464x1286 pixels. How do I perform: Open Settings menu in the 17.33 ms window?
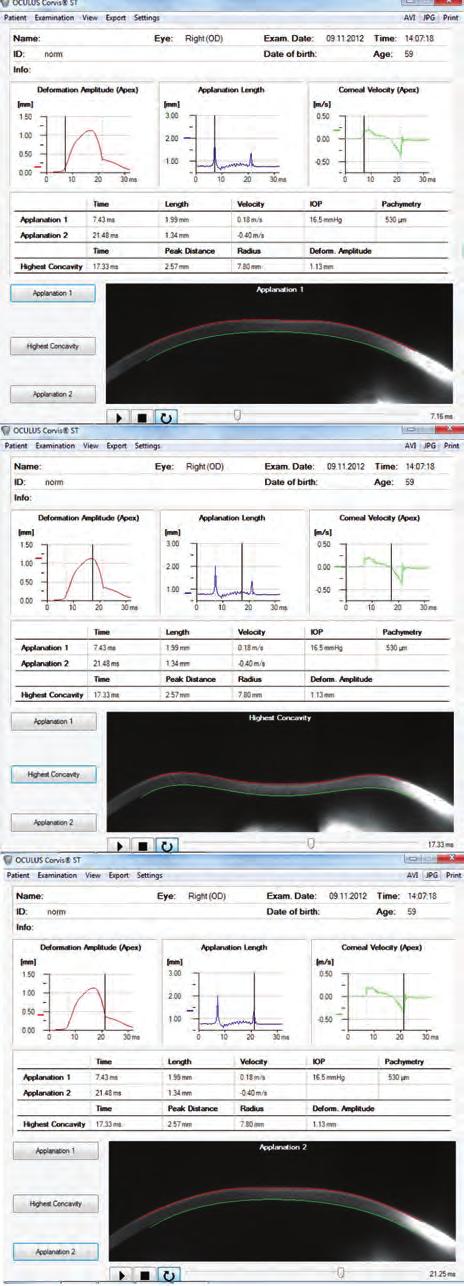click(147, 445)
